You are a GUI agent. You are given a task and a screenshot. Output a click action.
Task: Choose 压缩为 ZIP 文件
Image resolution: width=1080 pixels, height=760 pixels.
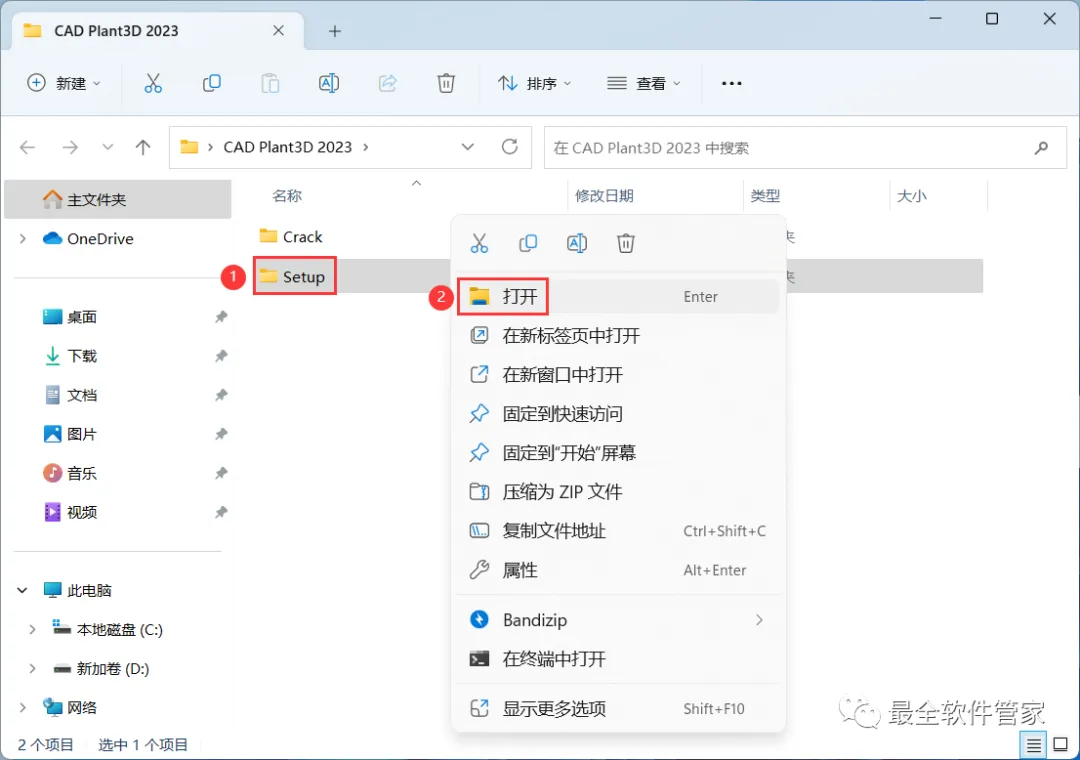618,492
